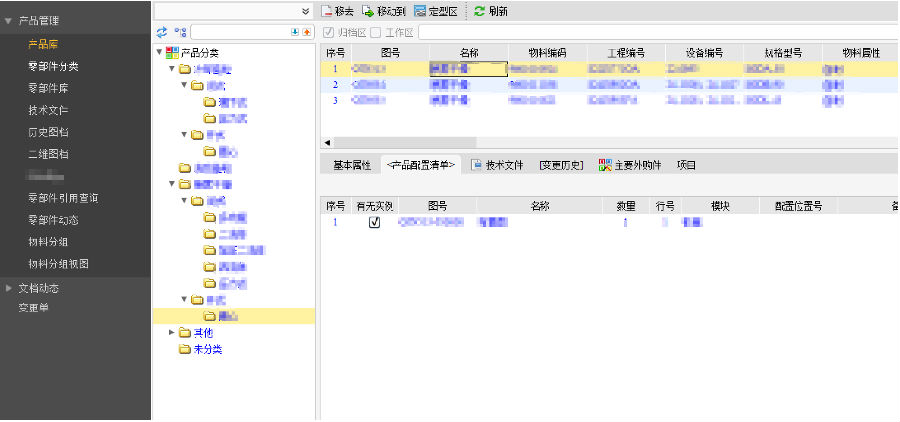Click the folder icon beside 其他
This screenshot has width=900, height=422.
184,332
